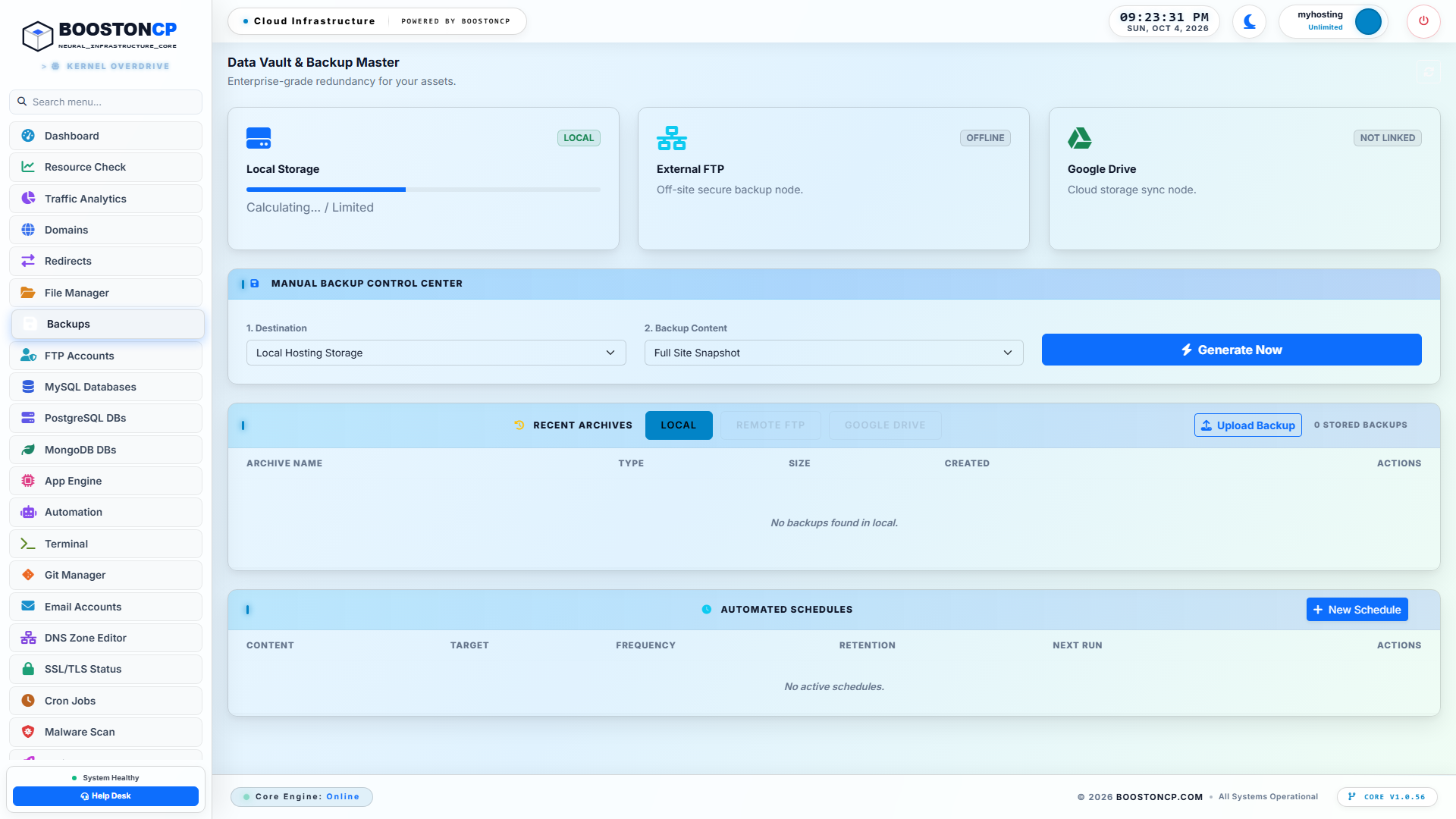Click the 'No active schedules.' message

pos(834,686)
